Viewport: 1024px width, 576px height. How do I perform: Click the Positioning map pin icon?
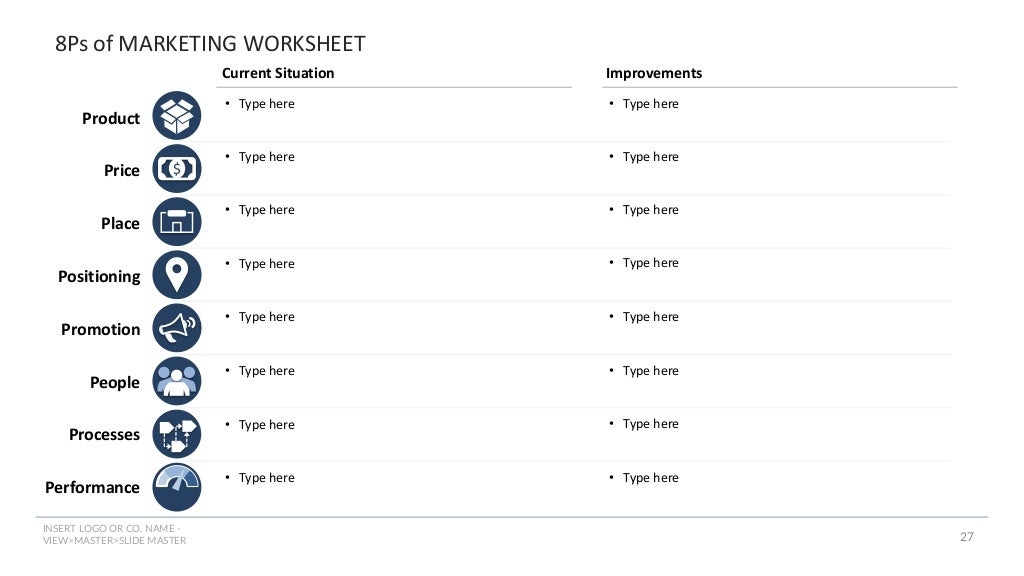coord(177,275)
